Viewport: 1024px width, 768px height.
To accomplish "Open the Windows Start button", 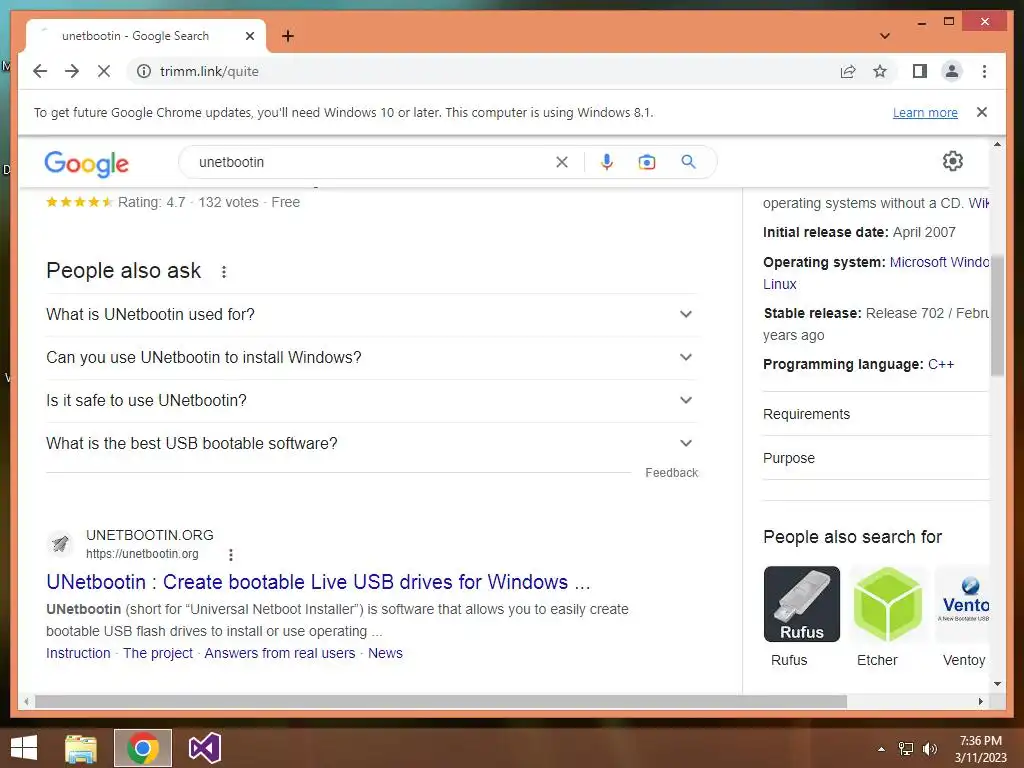I will pos(24,748).
